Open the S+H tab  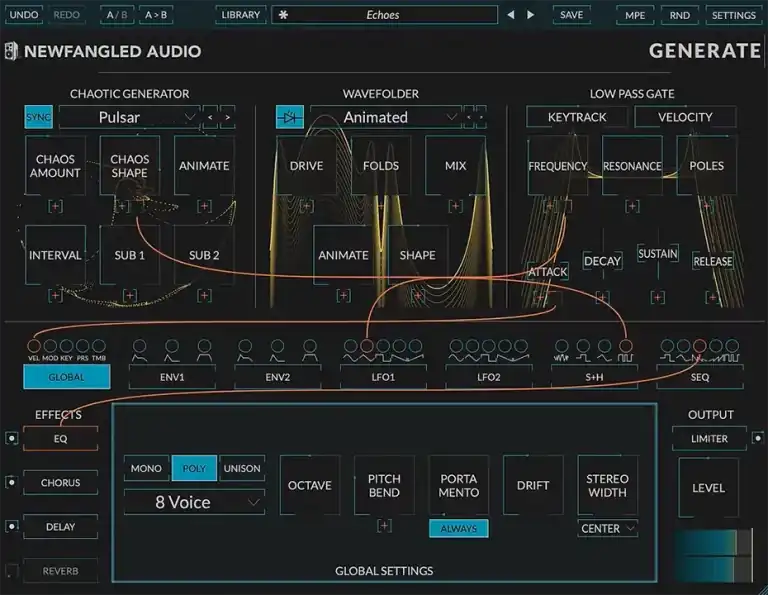[594, 377]
